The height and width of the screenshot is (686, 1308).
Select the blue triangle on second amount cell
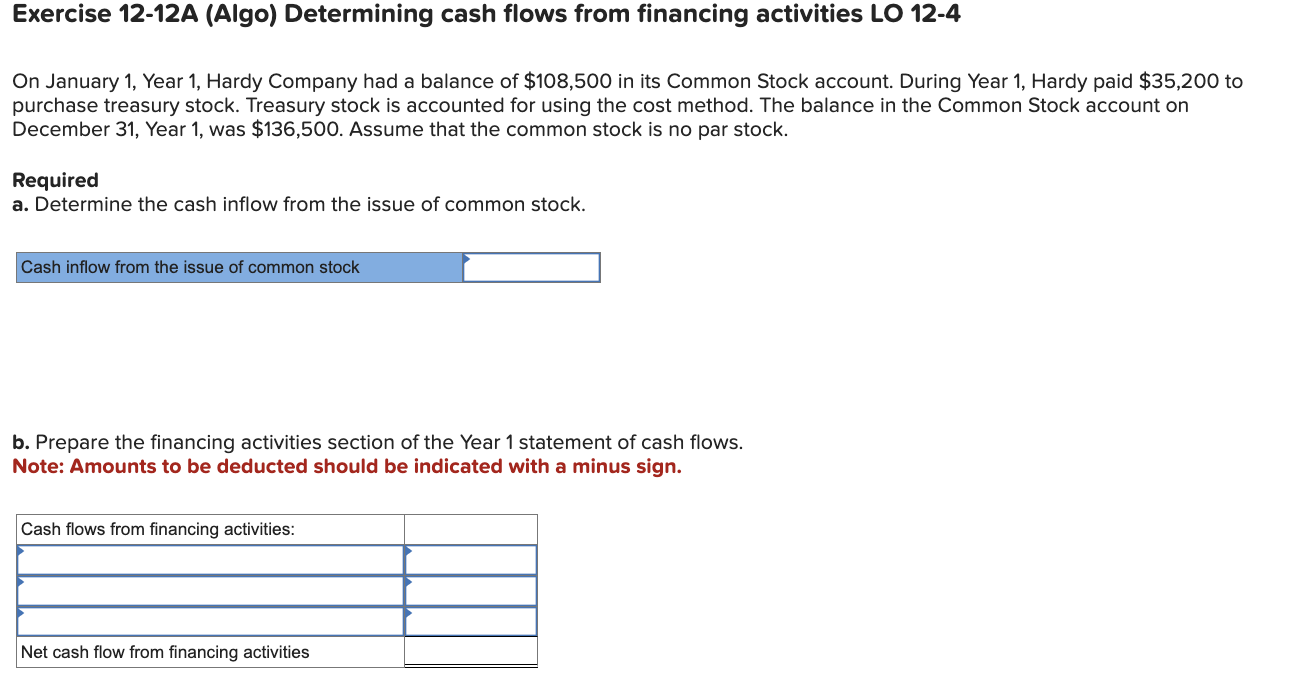(x=408, y=584)
